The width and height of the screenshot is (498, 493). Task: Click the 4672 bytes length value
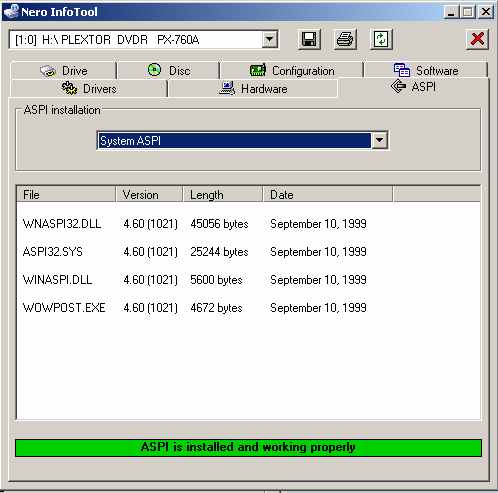coord(216,308)
